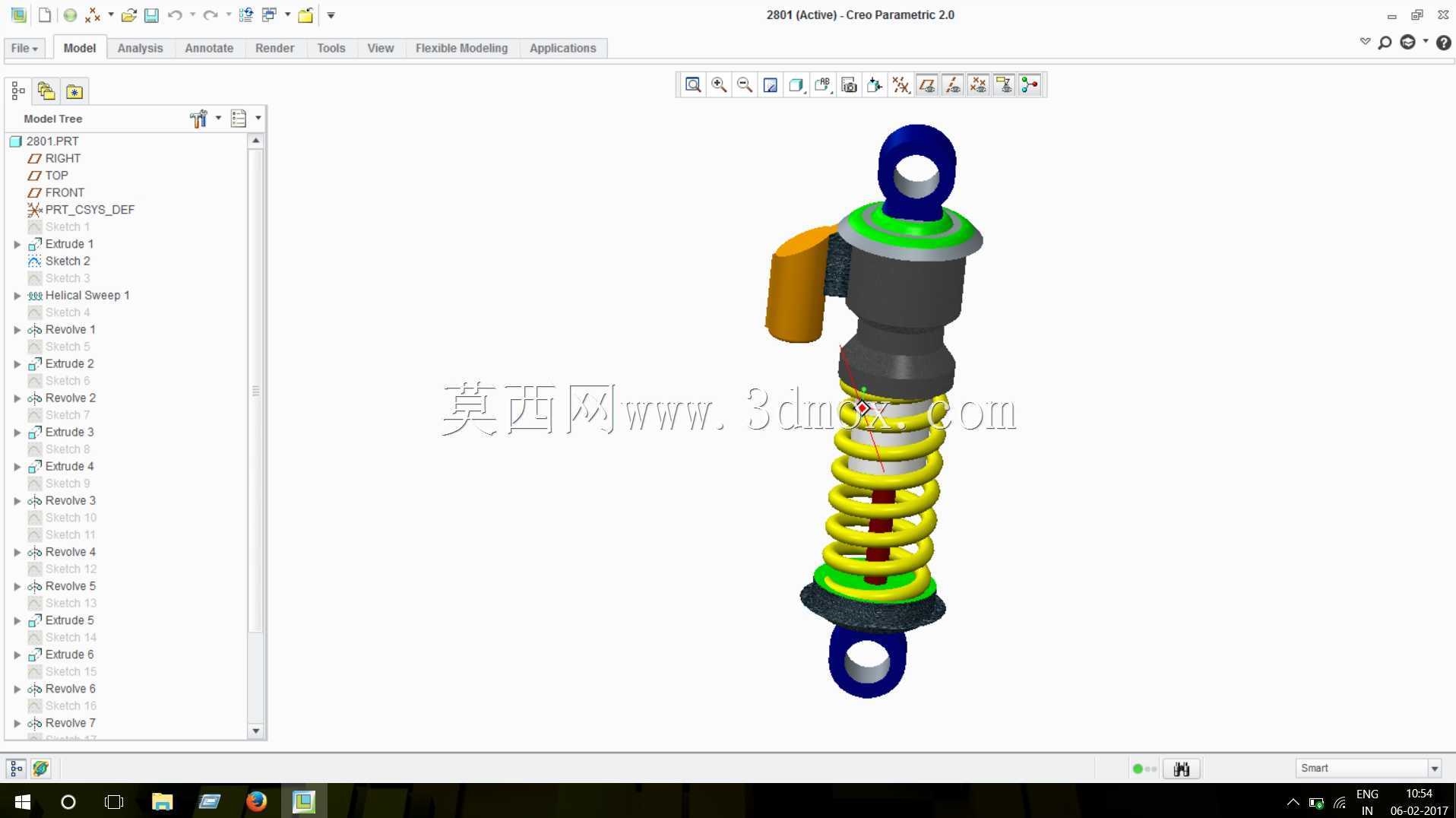
Task: Open Model Tree show options icon
Action: pos(239,119)
